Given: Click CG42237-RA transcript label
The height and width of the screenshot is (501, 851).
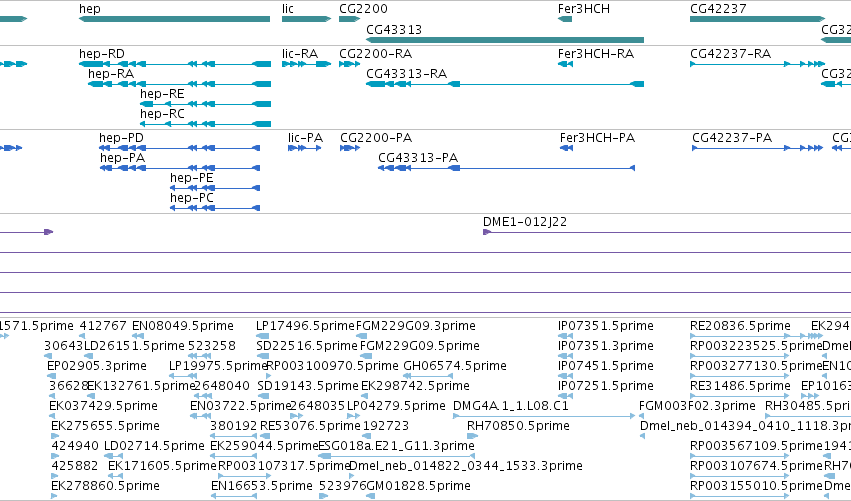Looking at the screenshot, I should pyautogui.click(x=731, y=54).
